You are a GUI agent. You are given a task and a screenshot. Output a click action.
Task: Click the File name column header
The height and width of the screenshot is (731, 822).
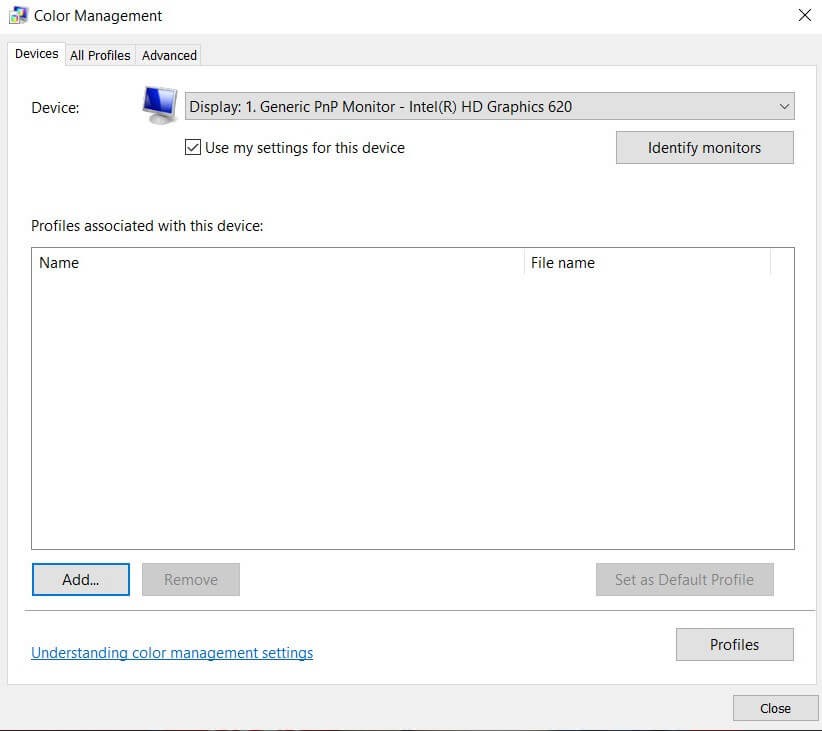click(646, 263)
